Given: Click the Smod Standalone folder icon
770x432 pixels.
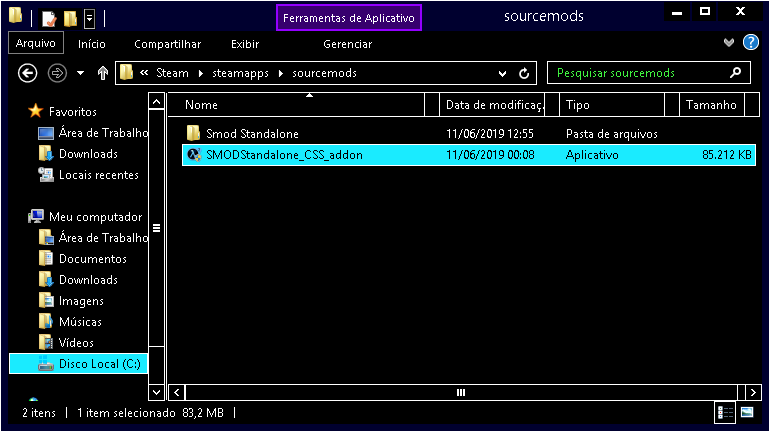Looking at the screenshot, I should 193,133.
